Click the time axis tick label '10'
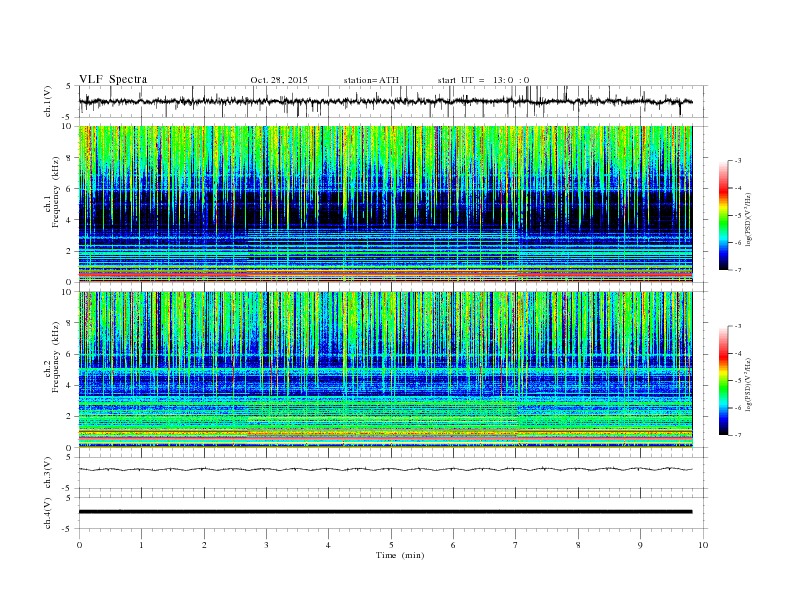The image size is (792, 612). [703, 545]
